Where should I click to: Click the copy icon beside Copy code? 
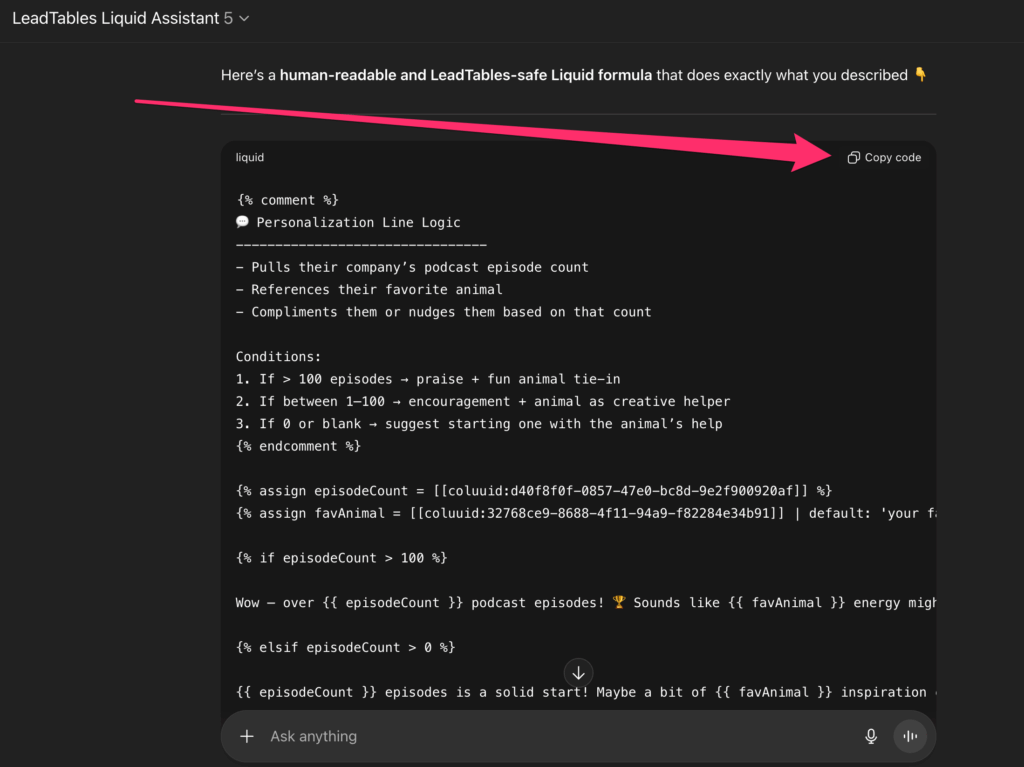coord(853,158)
